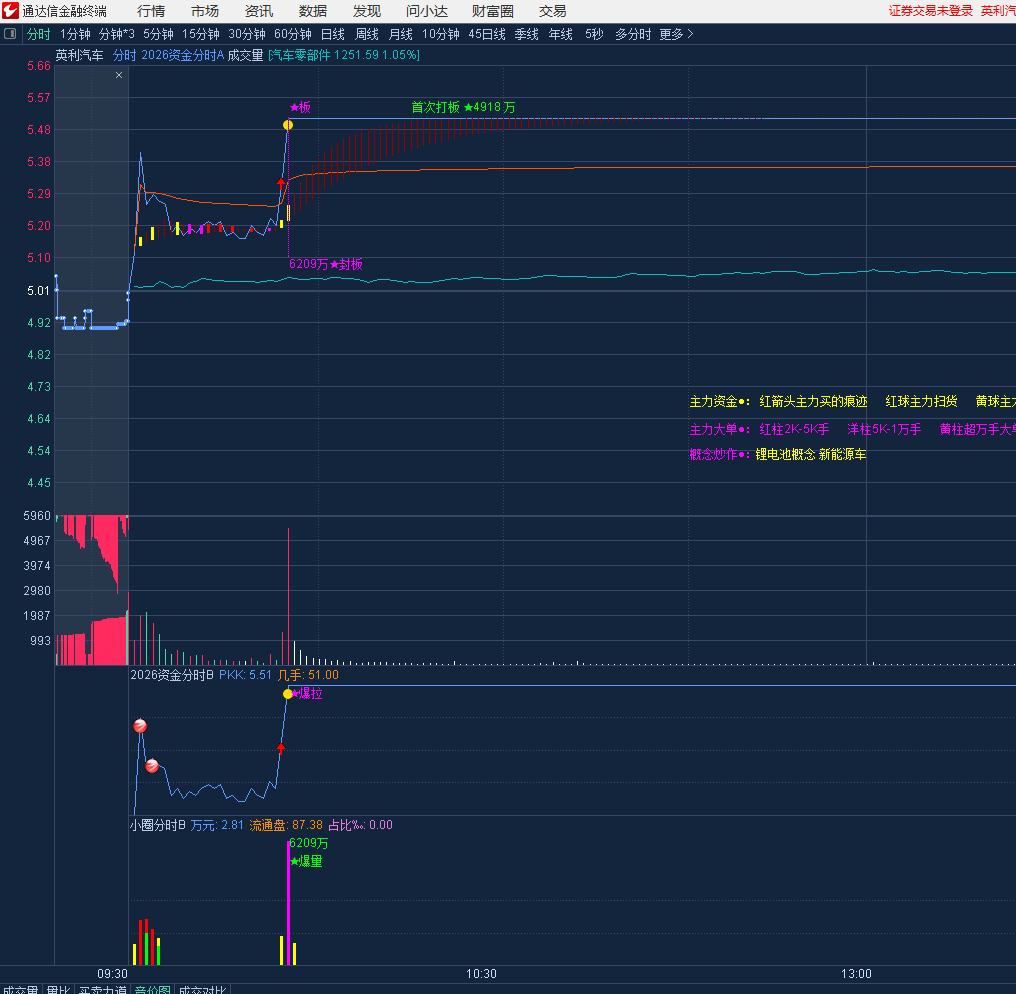Toggle the side panel icon beside 分时
Screen dimensions: 1016x994
11,34
